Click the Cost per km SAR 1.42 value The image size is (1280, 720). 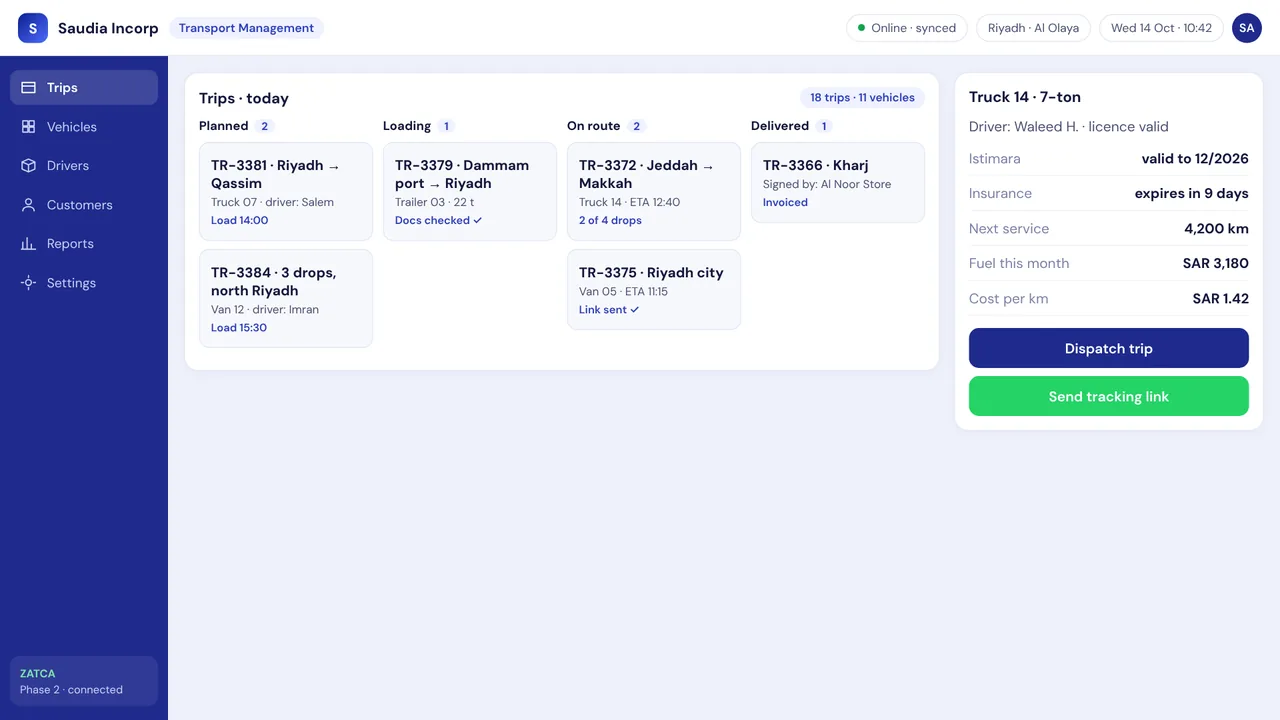click(x=1221, y=299)
